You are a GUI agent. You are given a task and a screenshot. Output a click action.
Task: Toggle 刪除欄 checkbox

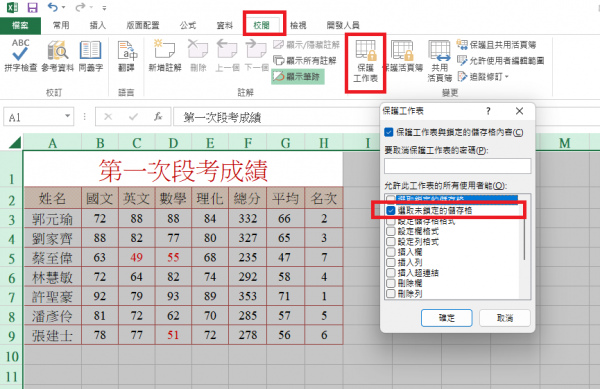click(391, 283)
